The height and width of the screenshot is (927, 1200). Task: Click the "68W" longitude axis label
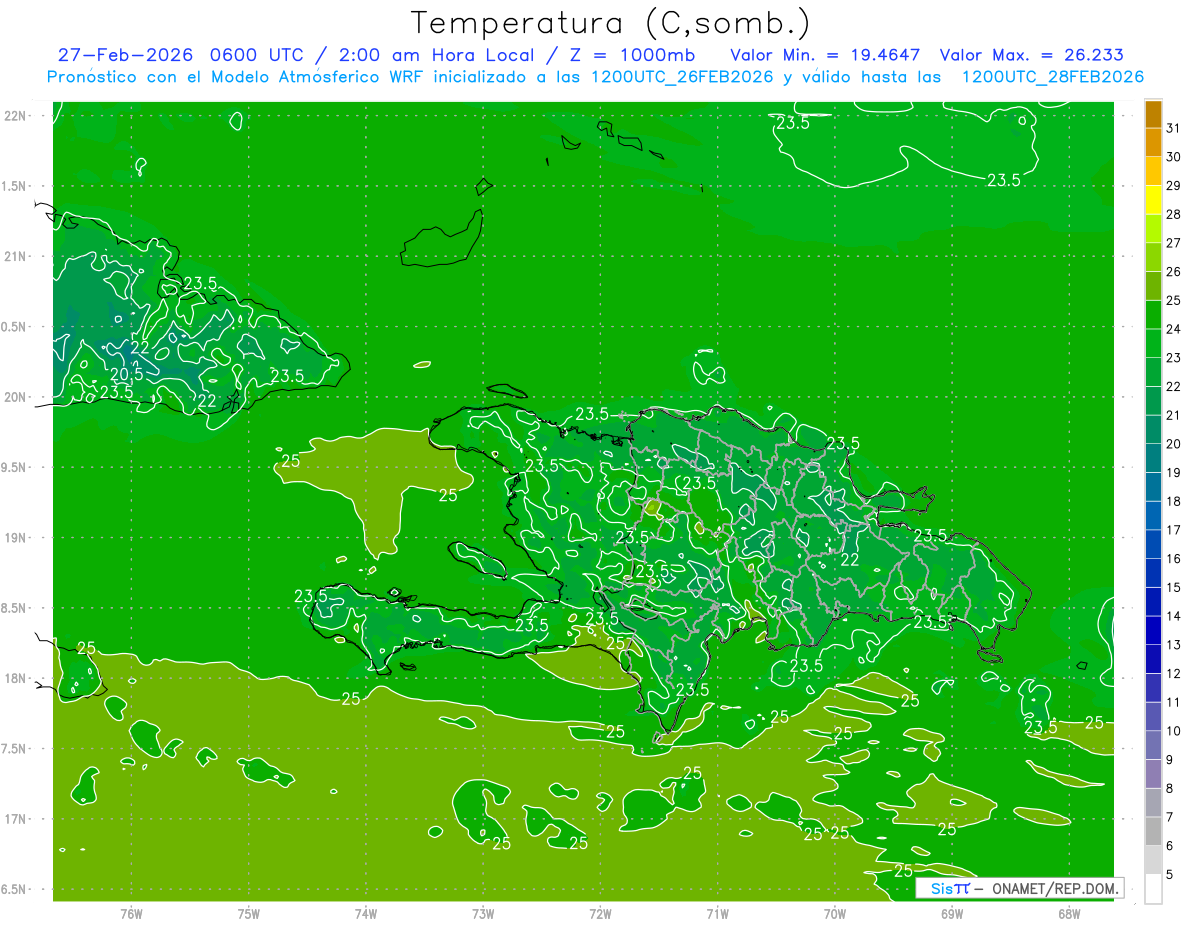1069,914
